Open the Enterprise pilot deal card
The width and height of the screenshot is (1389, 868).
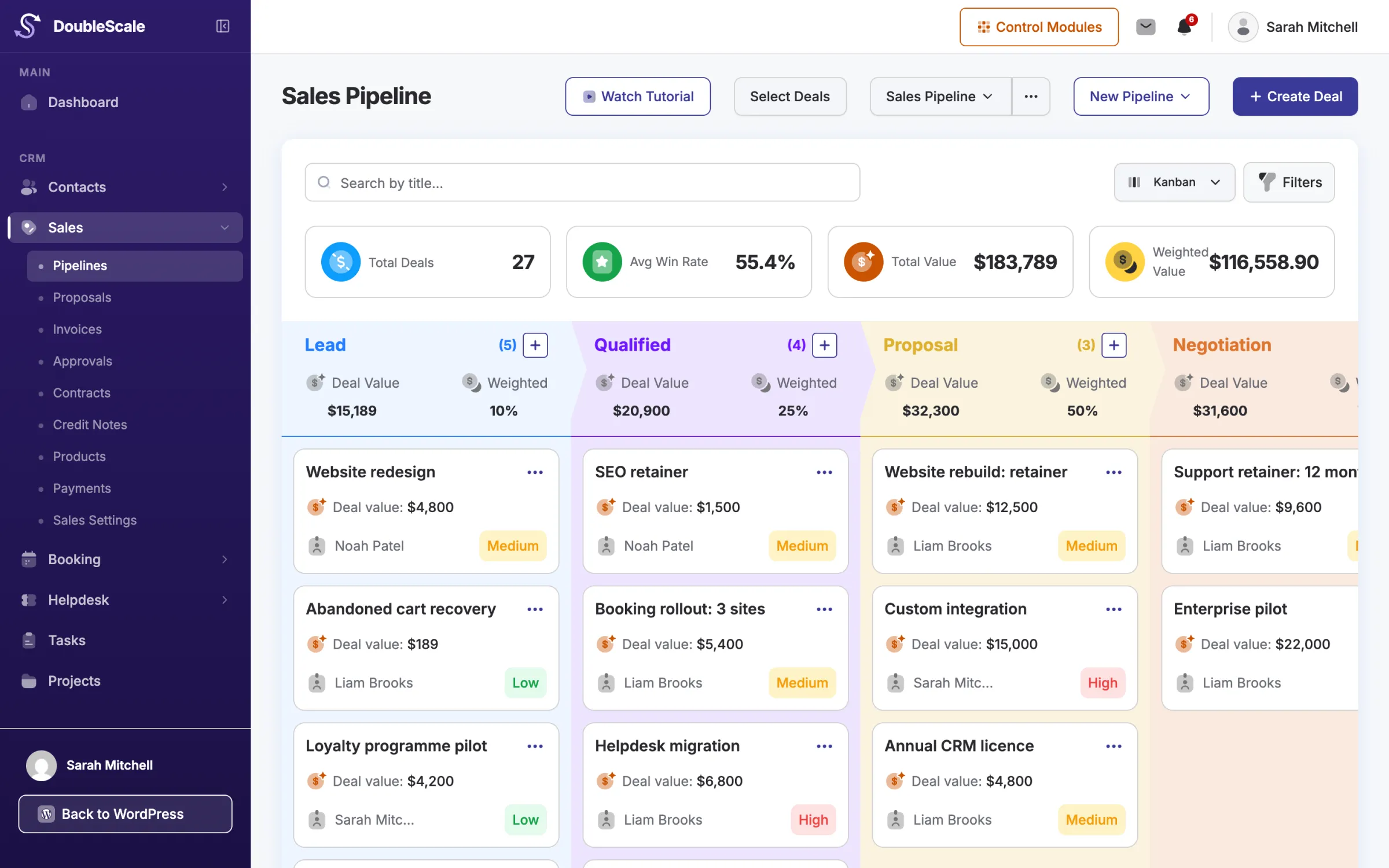click(1259, 648)
